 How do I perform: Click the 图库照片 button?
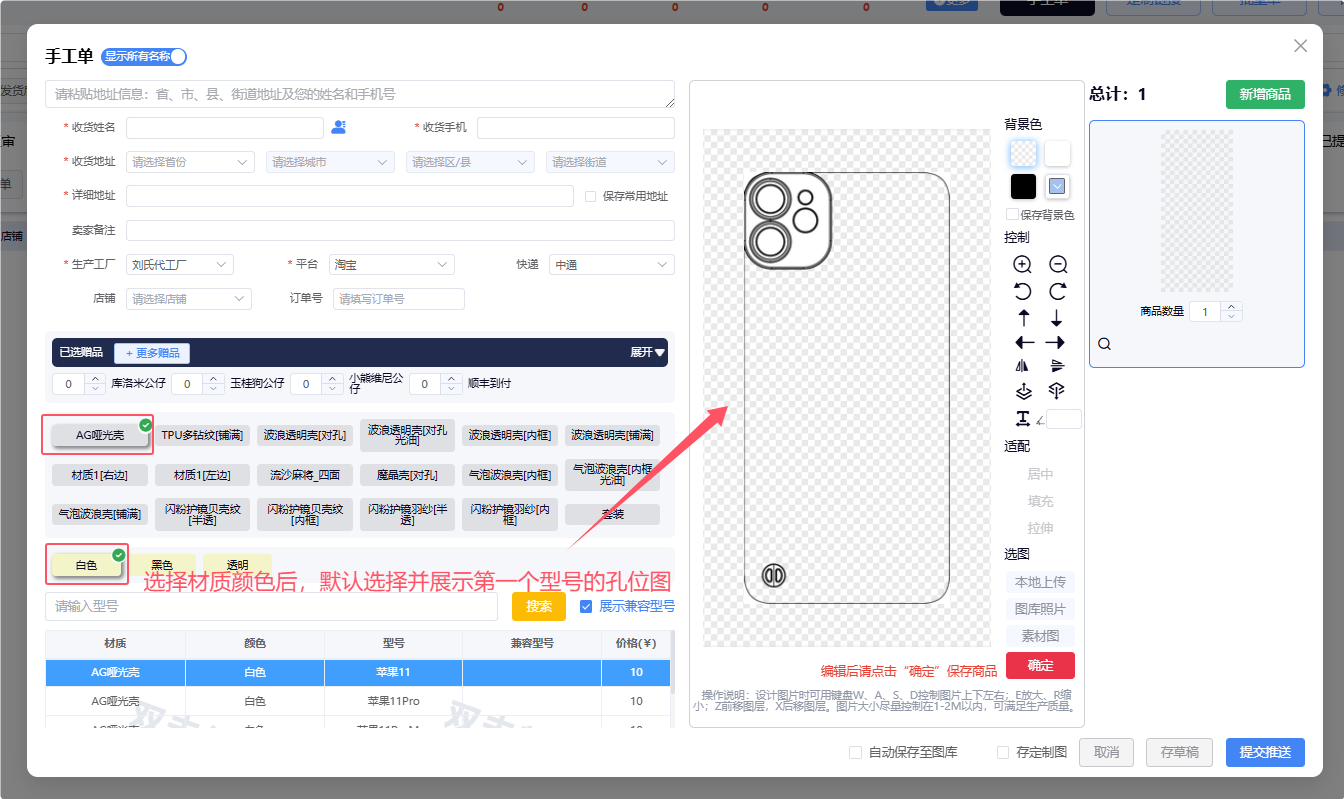tap(1040, 609)
